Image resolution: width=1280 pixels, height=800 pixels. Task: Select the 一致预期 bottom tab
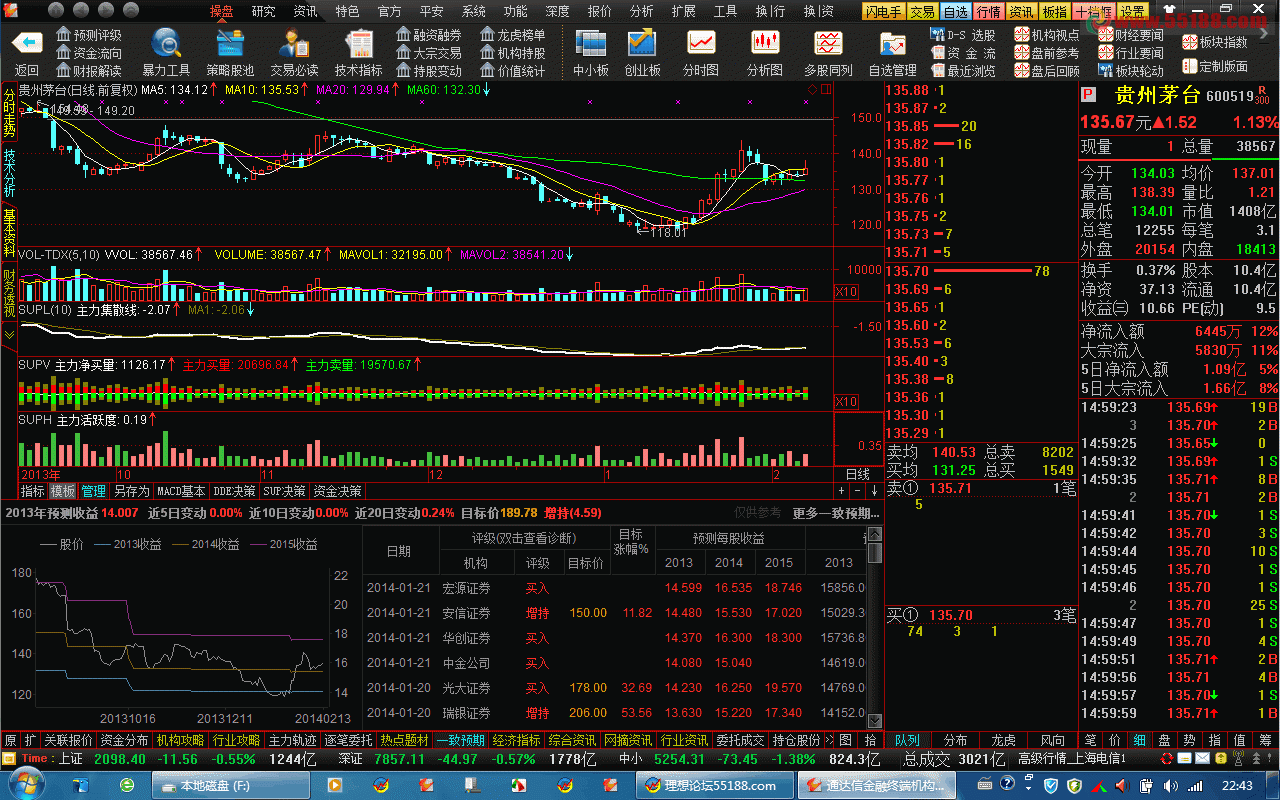tap(460, 740)
